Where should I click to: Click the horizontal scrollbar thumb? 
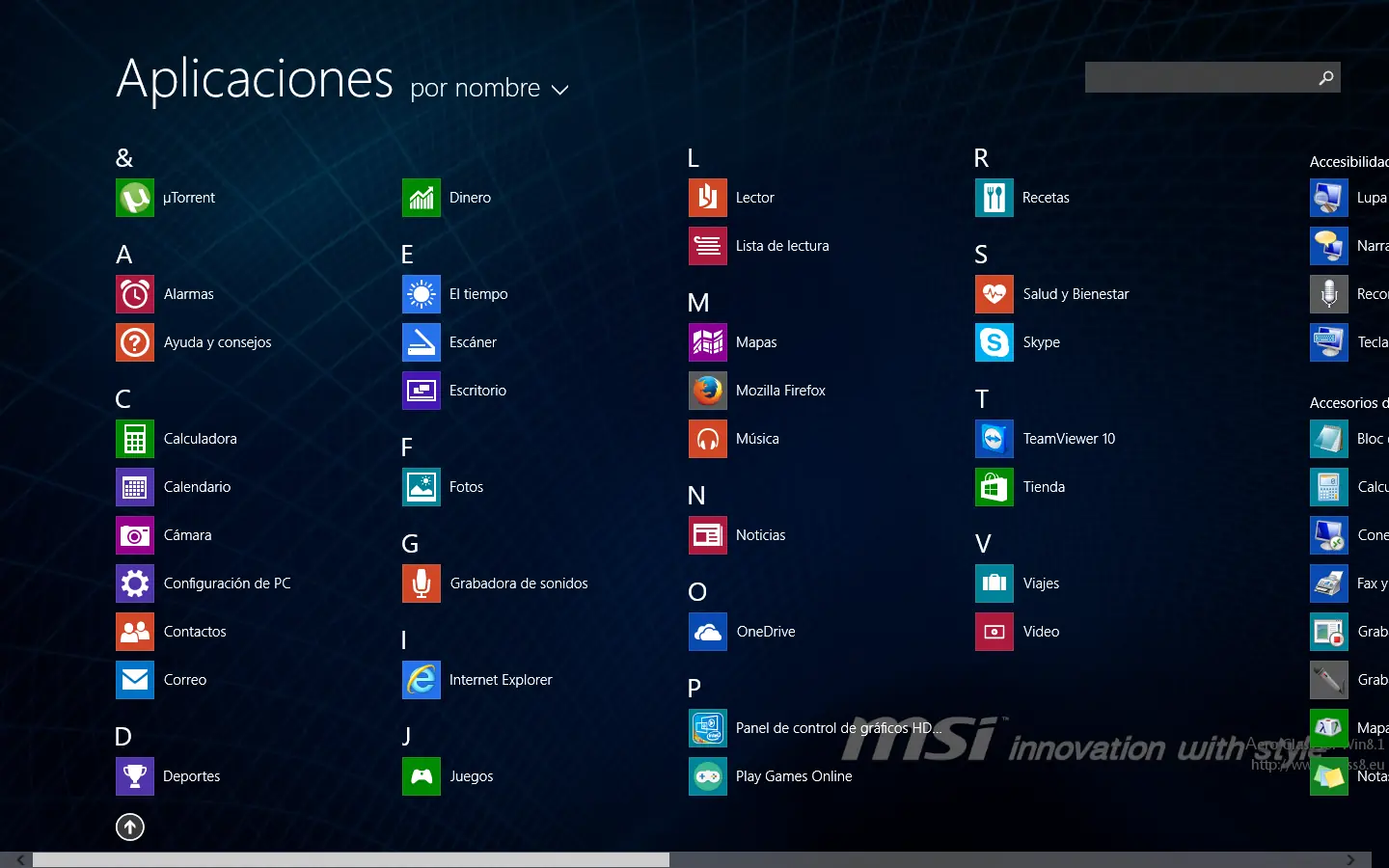point(351,859)
